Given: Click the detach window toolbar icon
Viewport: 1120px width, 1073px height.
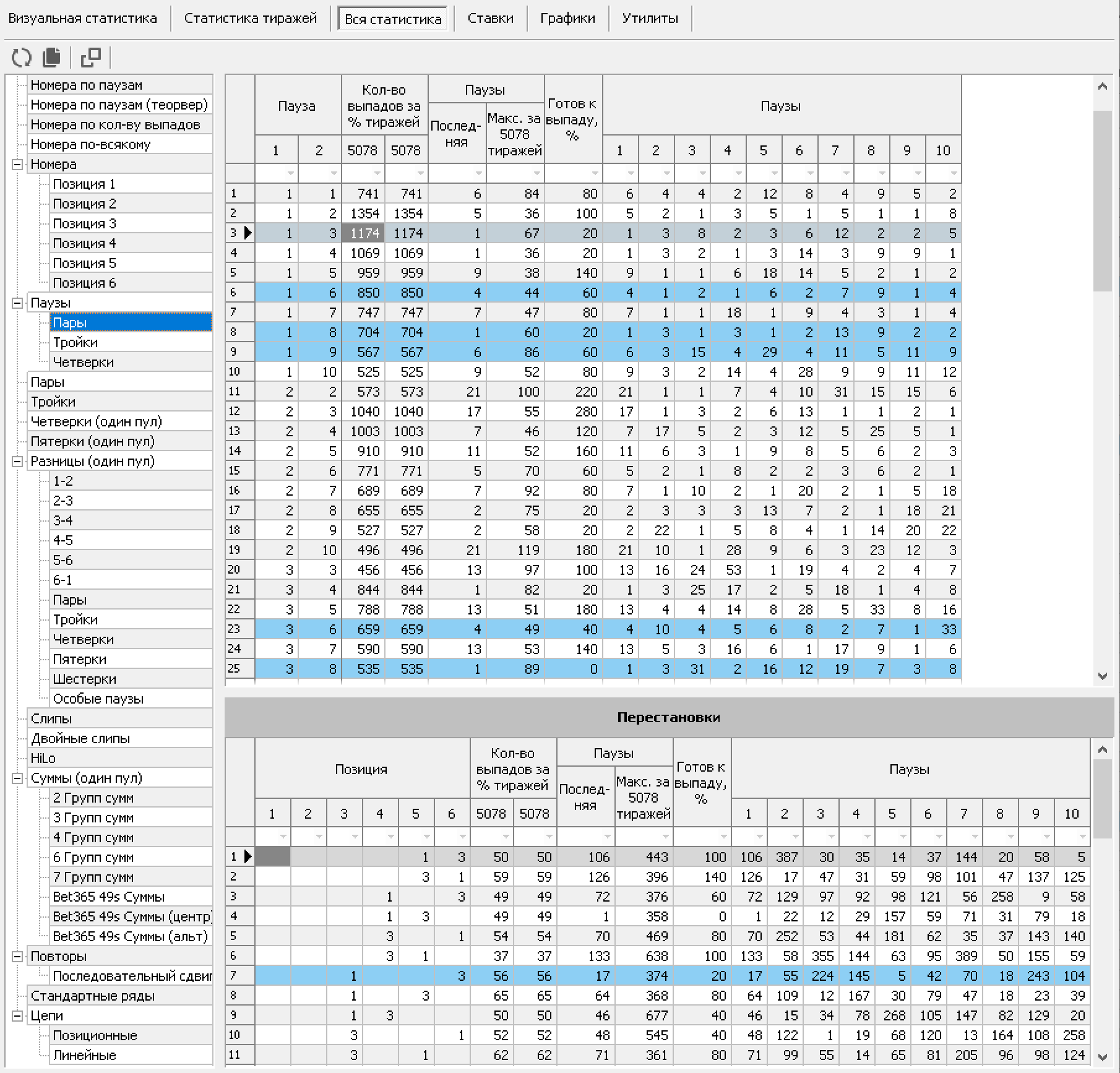Looking at the screenshot, I should [x=90, y=58].
